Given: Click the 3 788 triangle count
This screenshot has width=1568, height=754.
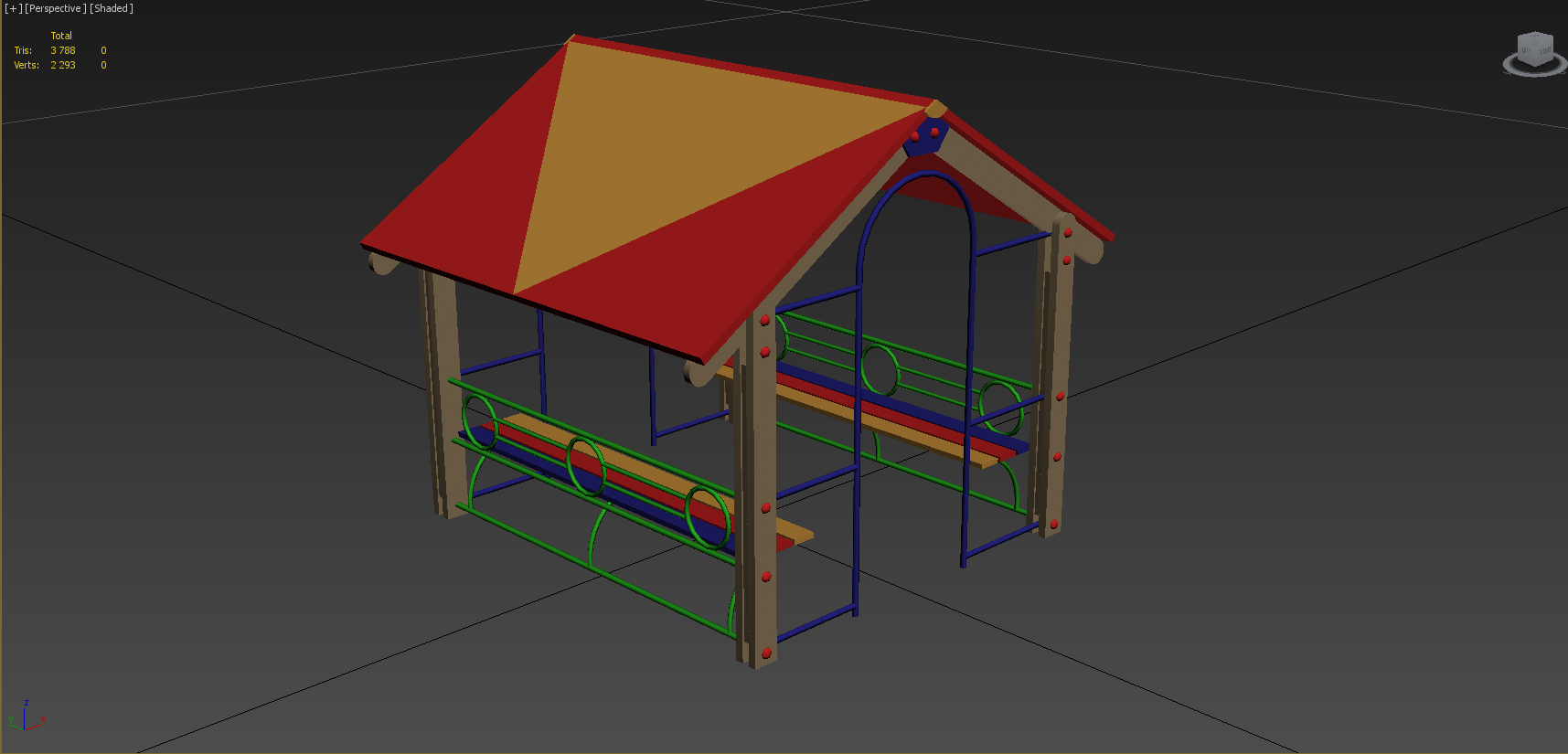Looking at the screenshot, I should pos(63,51).
